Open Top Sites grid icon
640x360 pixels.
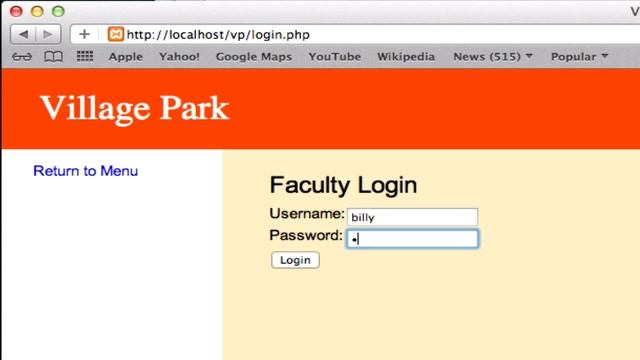tap(85, 56)
